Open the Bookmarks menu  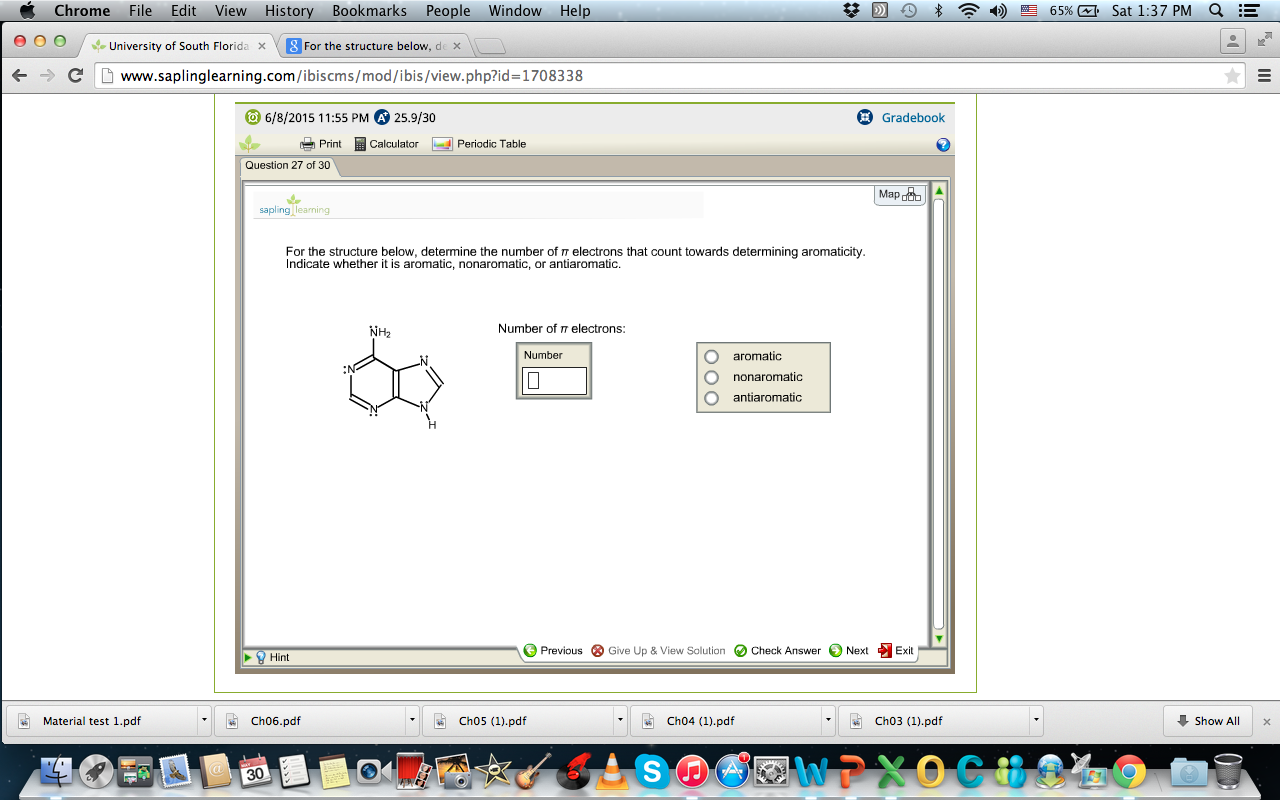368,11
